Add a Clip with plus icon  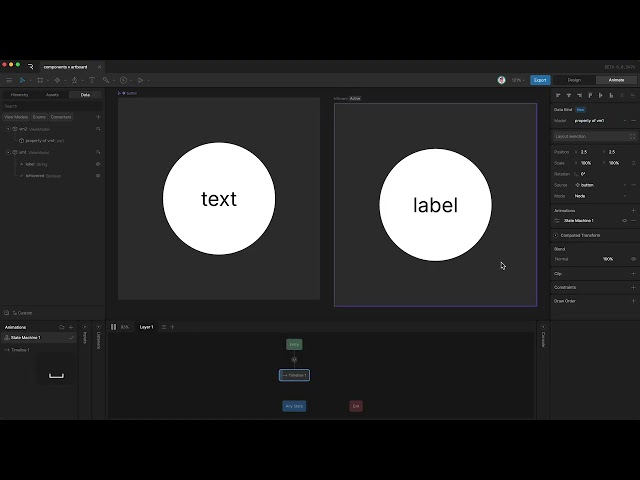(633, 274)
